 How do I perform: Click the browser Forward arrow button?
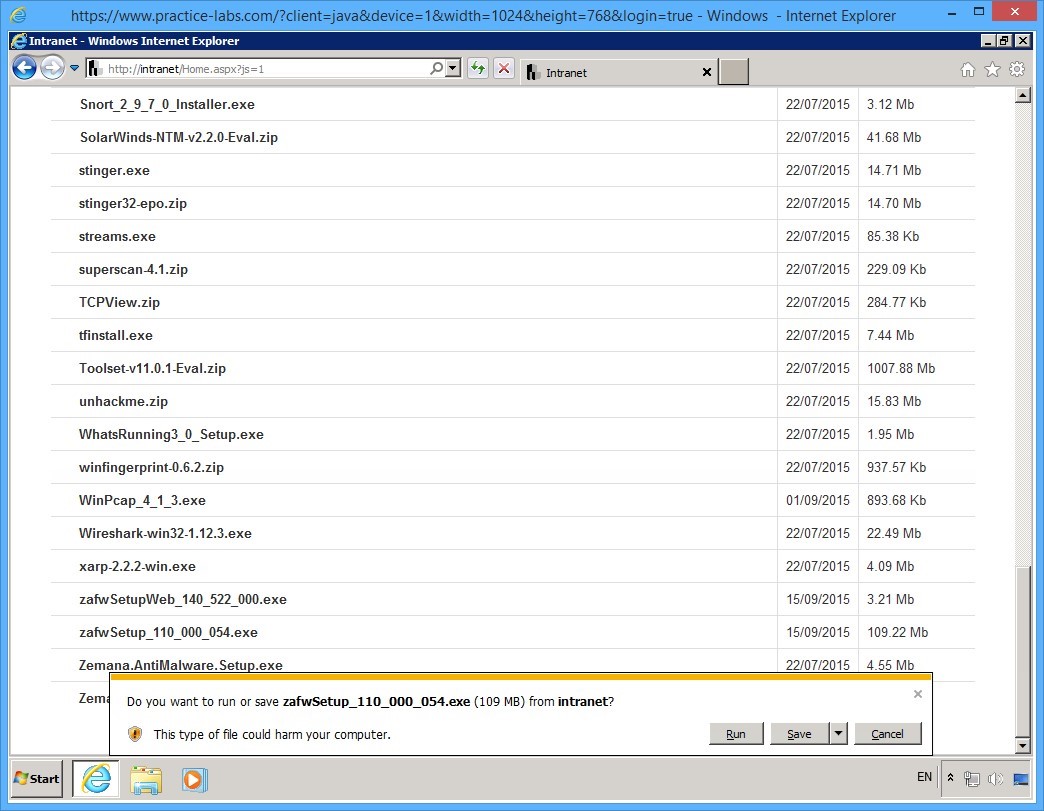(x=52, y=69)
